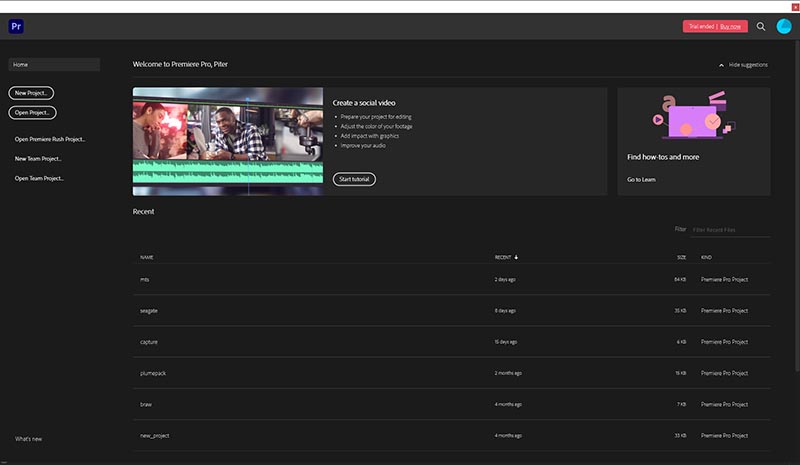
Task: Click the New Project button
Action: [31, 93]
